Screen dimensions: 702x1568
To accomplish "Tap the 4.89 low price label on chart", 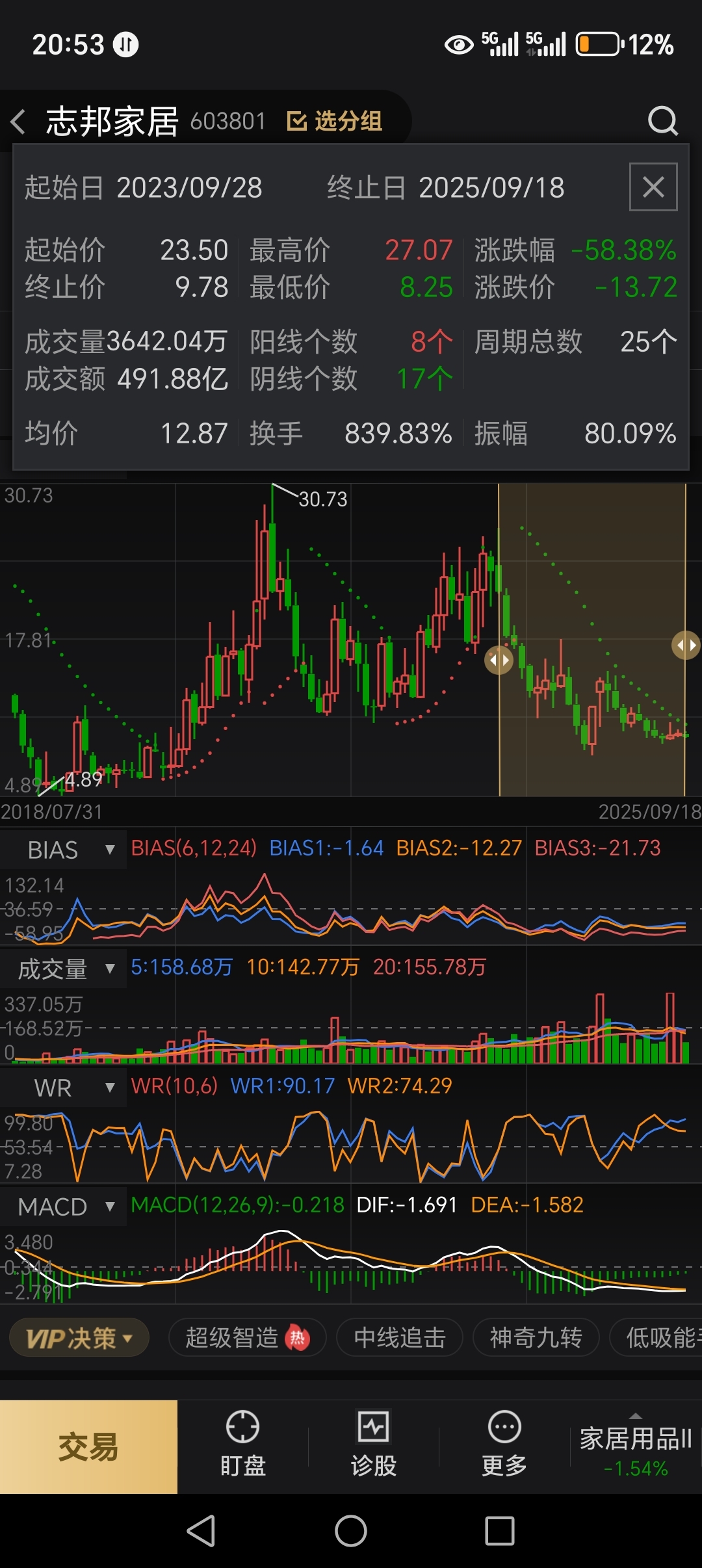I will point(83,779).
